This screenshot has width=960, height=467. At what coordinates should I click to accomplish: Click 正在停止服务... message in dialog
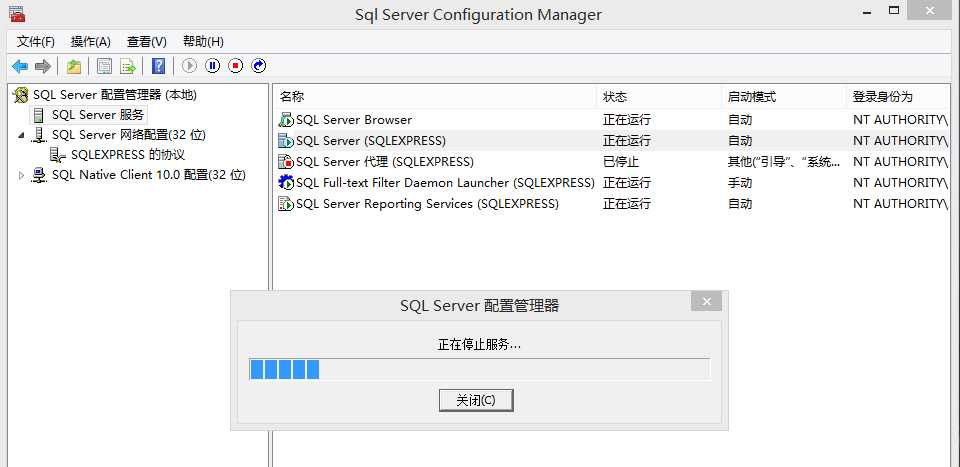coord(479,345)
